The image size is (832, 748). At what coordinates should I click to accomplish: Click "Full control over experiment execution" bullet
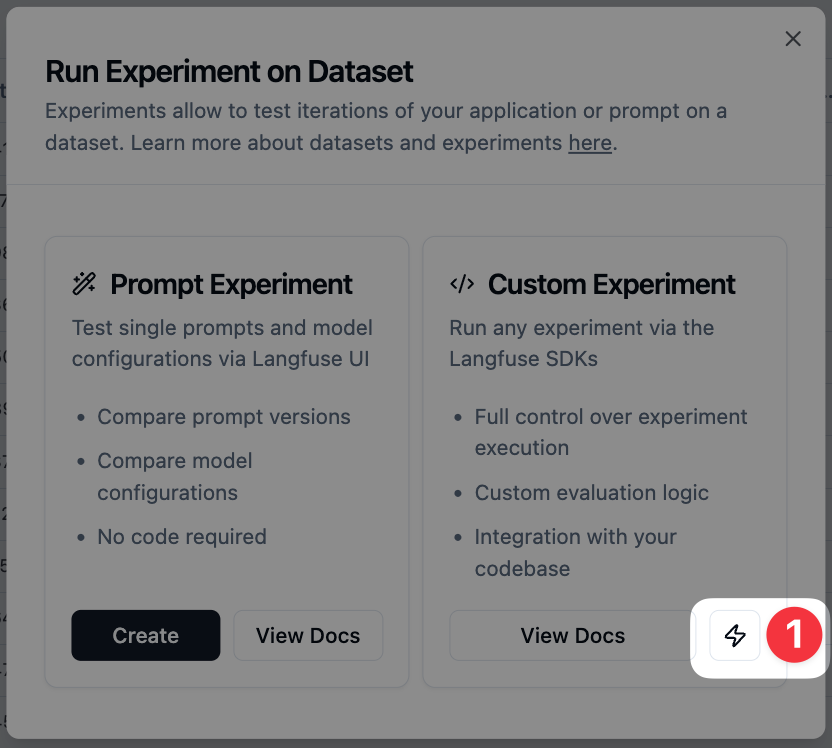point(610,432)
